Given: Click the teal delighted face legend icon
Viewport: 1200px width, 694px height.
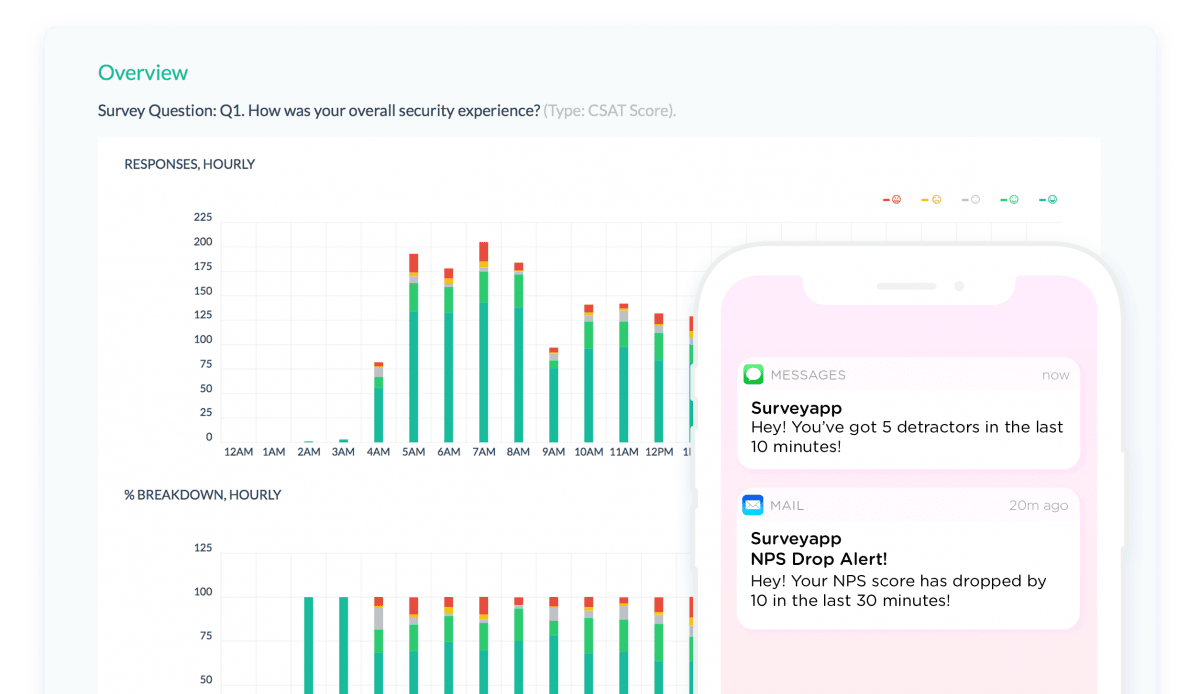Looking at the screenshot, I should [x=1051, y=199].
